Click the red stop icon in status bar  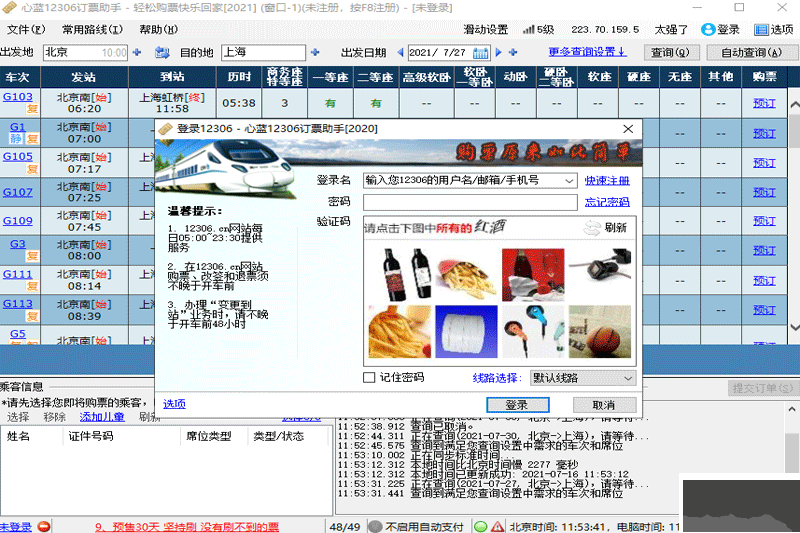(x=495, y=526)
